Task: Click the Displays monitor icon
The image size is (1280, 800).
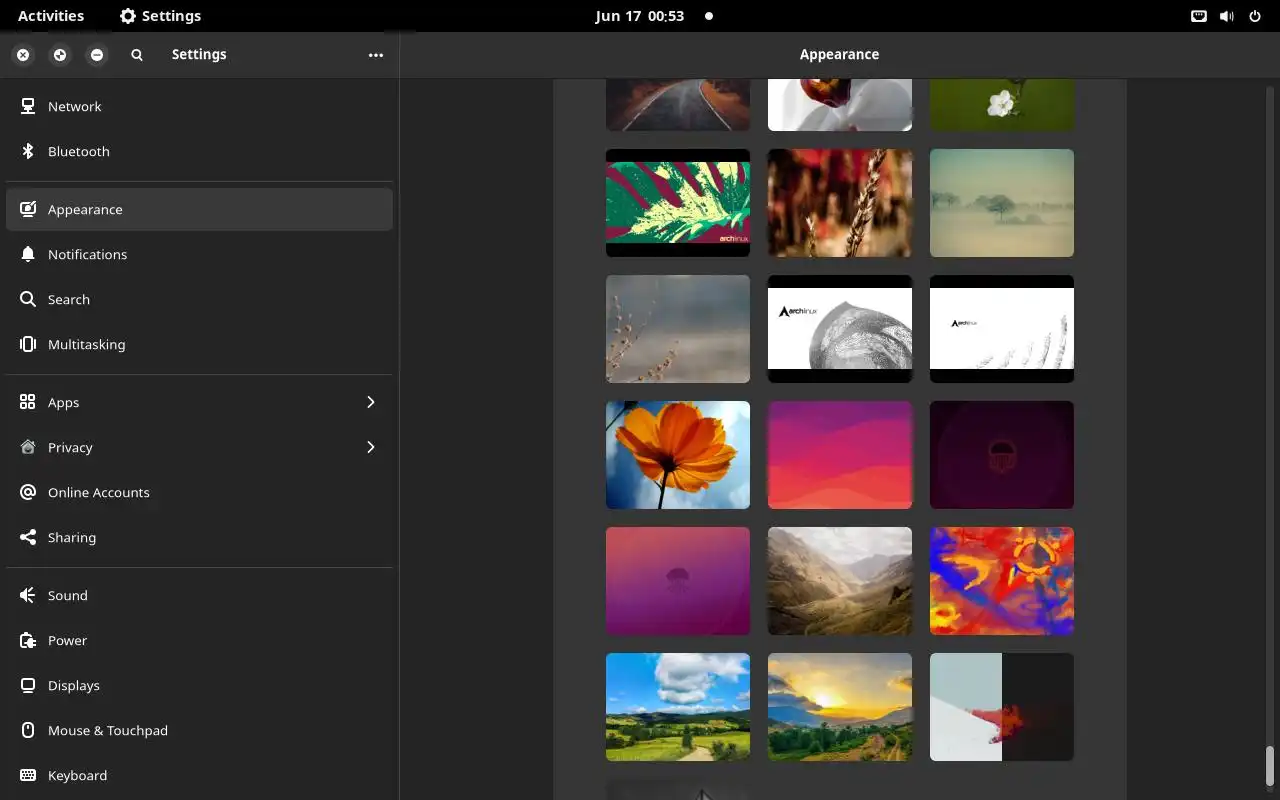Action: 28,685
